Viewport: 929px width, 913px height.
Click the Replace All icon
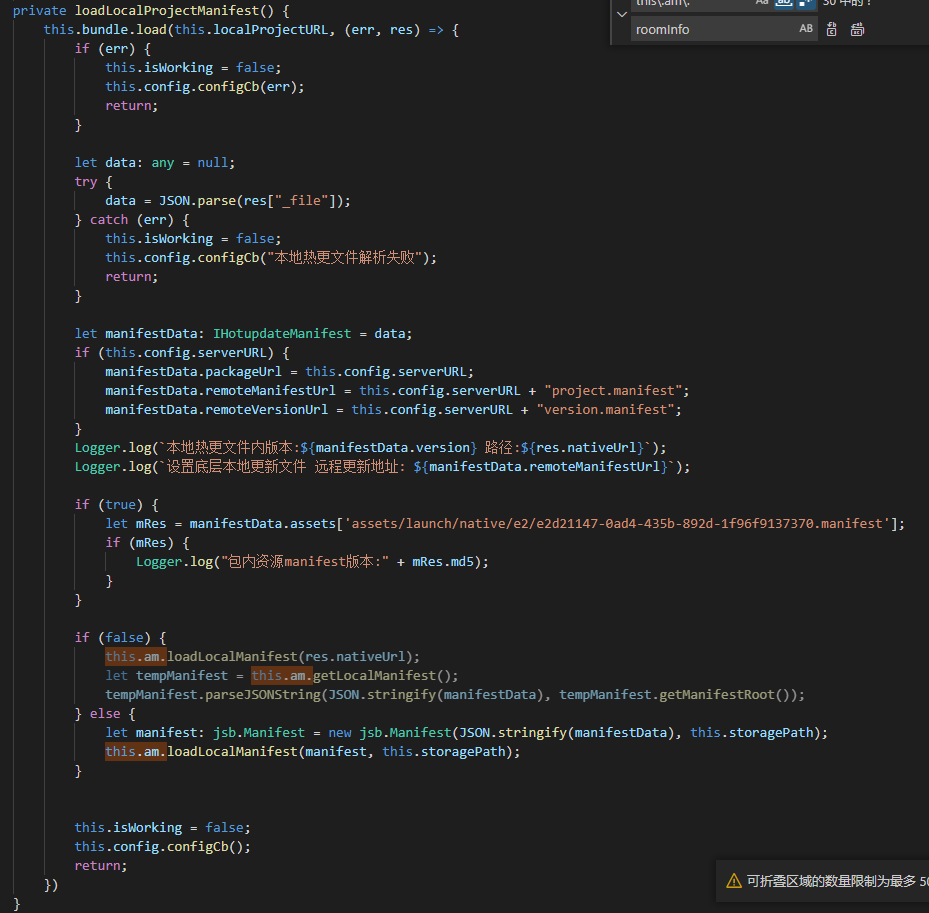pos(857,29)
